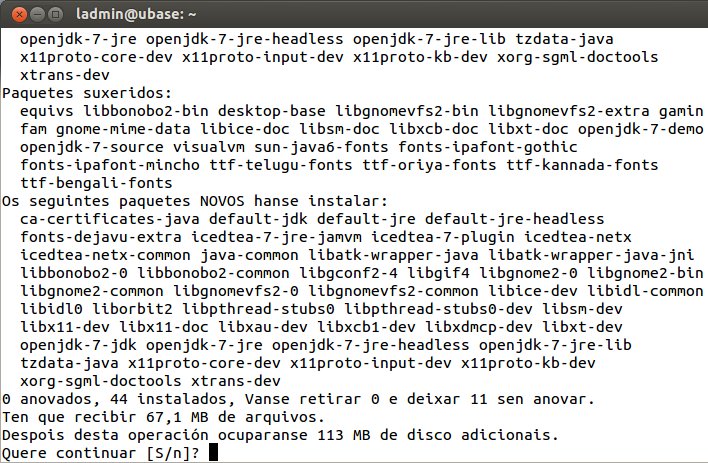Click the "icedtea-netx-common" package name
The height and width of the screenshot is (463, 708).
[105, 255]
